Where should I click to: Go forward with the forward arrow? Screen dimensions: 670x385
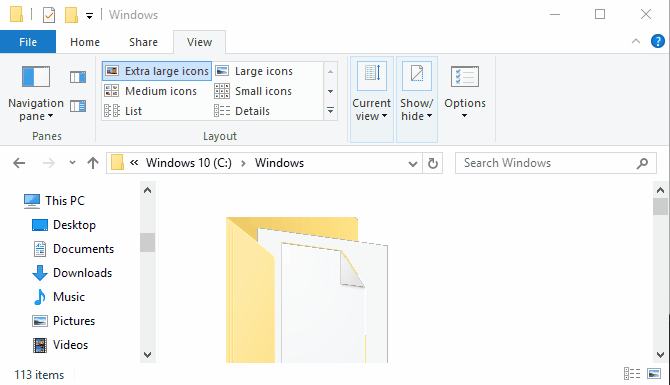click(49, 163)
